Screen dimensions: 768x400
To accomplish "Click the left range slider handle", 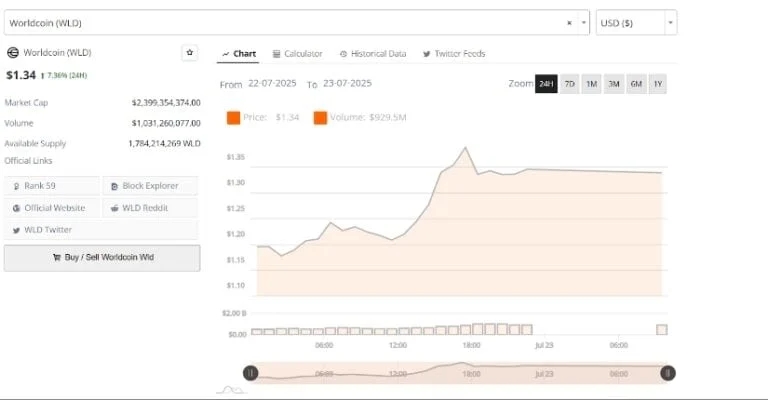I will pos(250,373).
